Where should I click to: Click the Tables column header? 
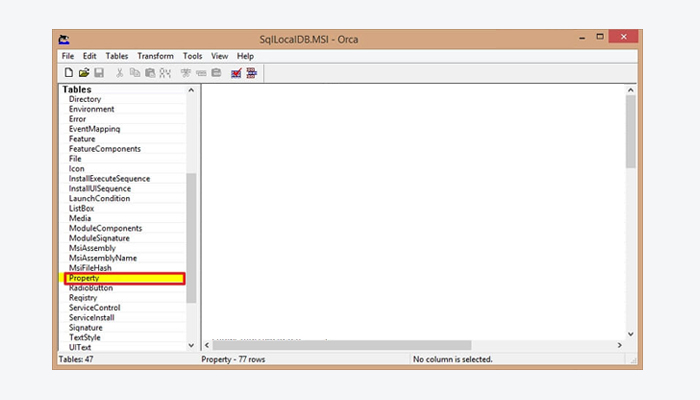click(x=77, y=89)
